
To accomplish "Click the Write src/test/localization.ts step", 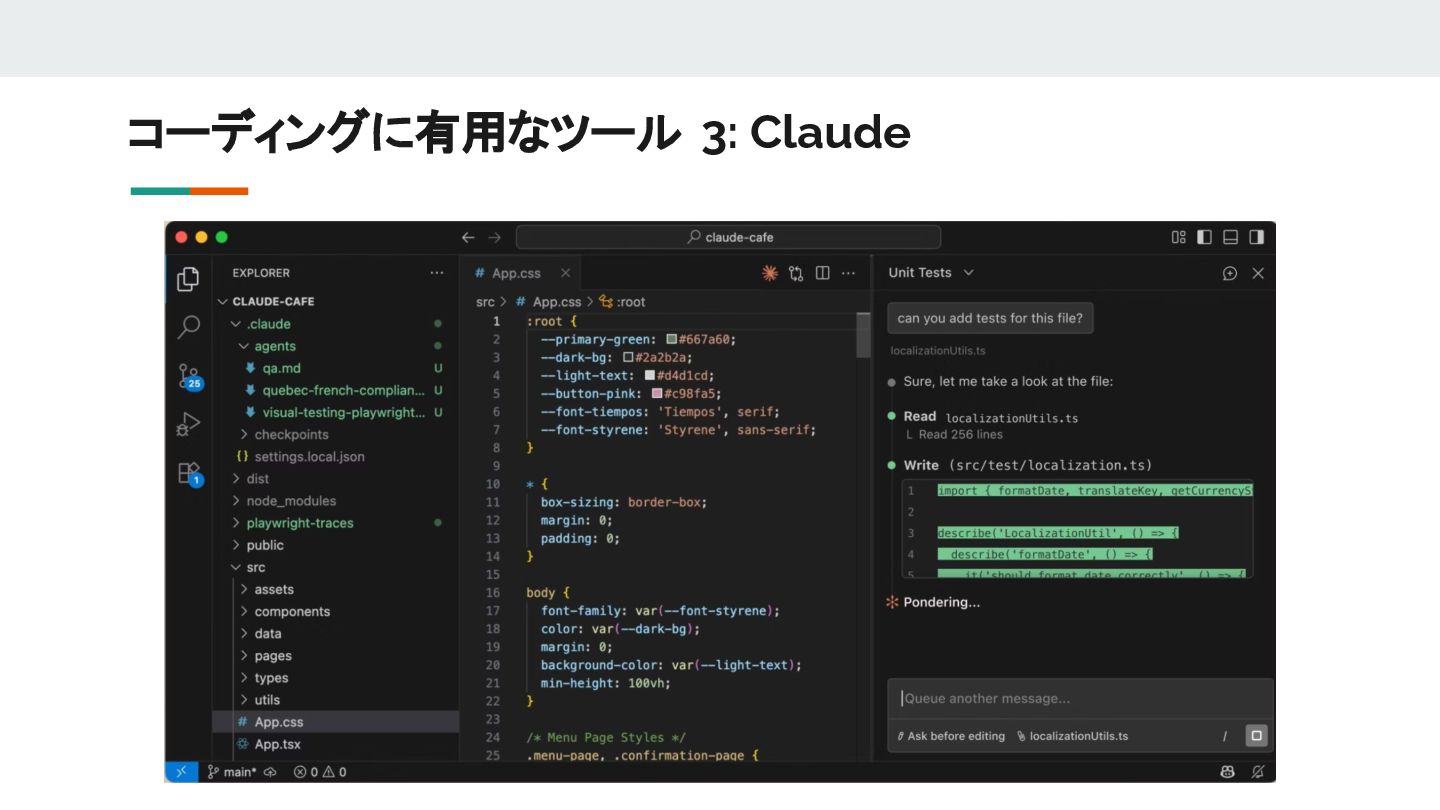I will point(1028,465).
